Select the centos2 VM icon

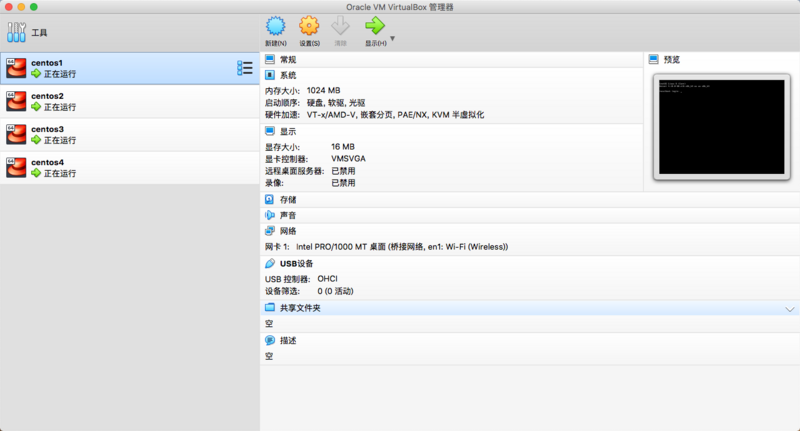[16, 101]
